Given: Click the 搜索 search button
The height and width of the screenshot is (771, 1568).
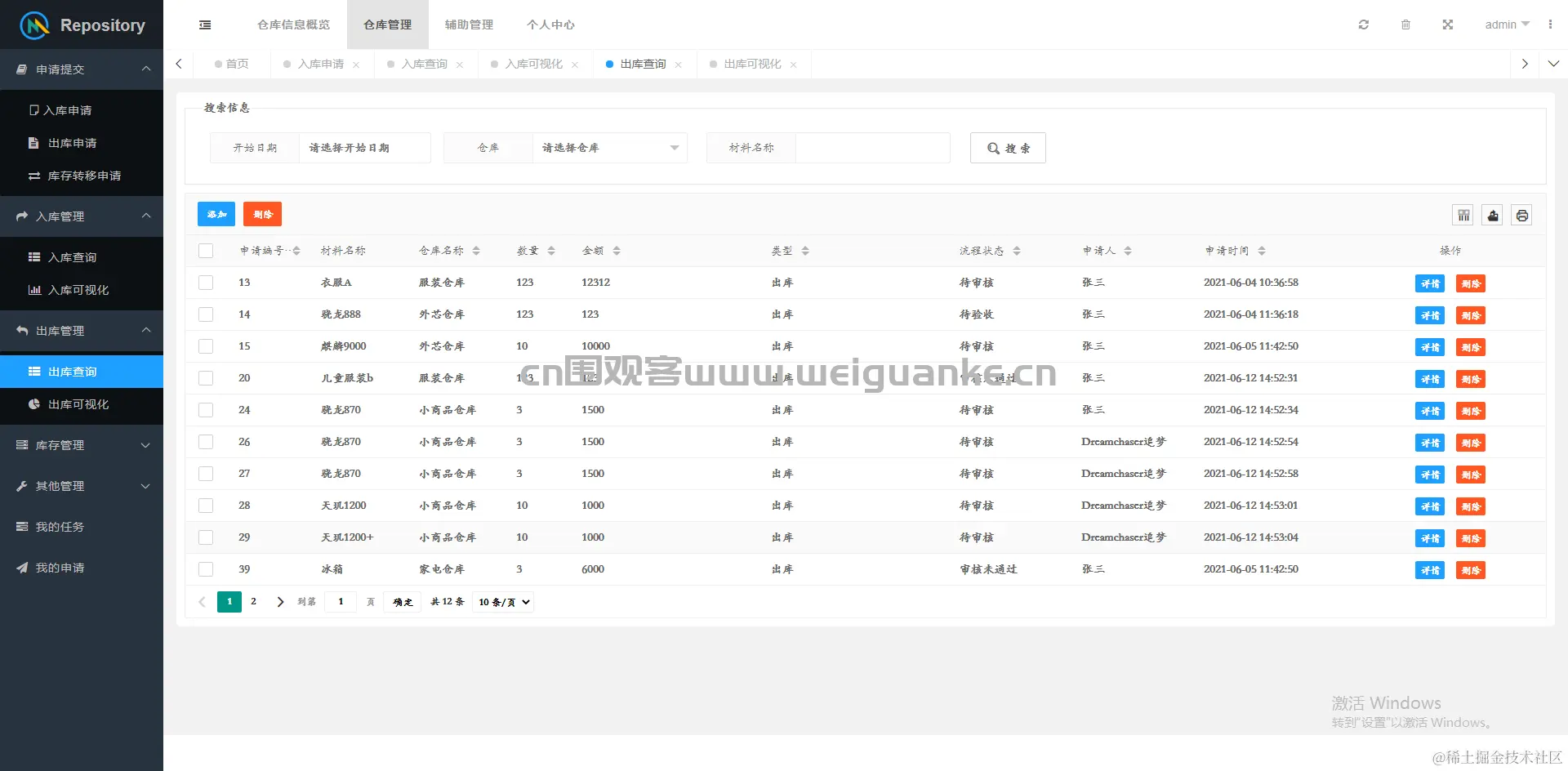Looking at the screenshot, I should click(1008, 148).
